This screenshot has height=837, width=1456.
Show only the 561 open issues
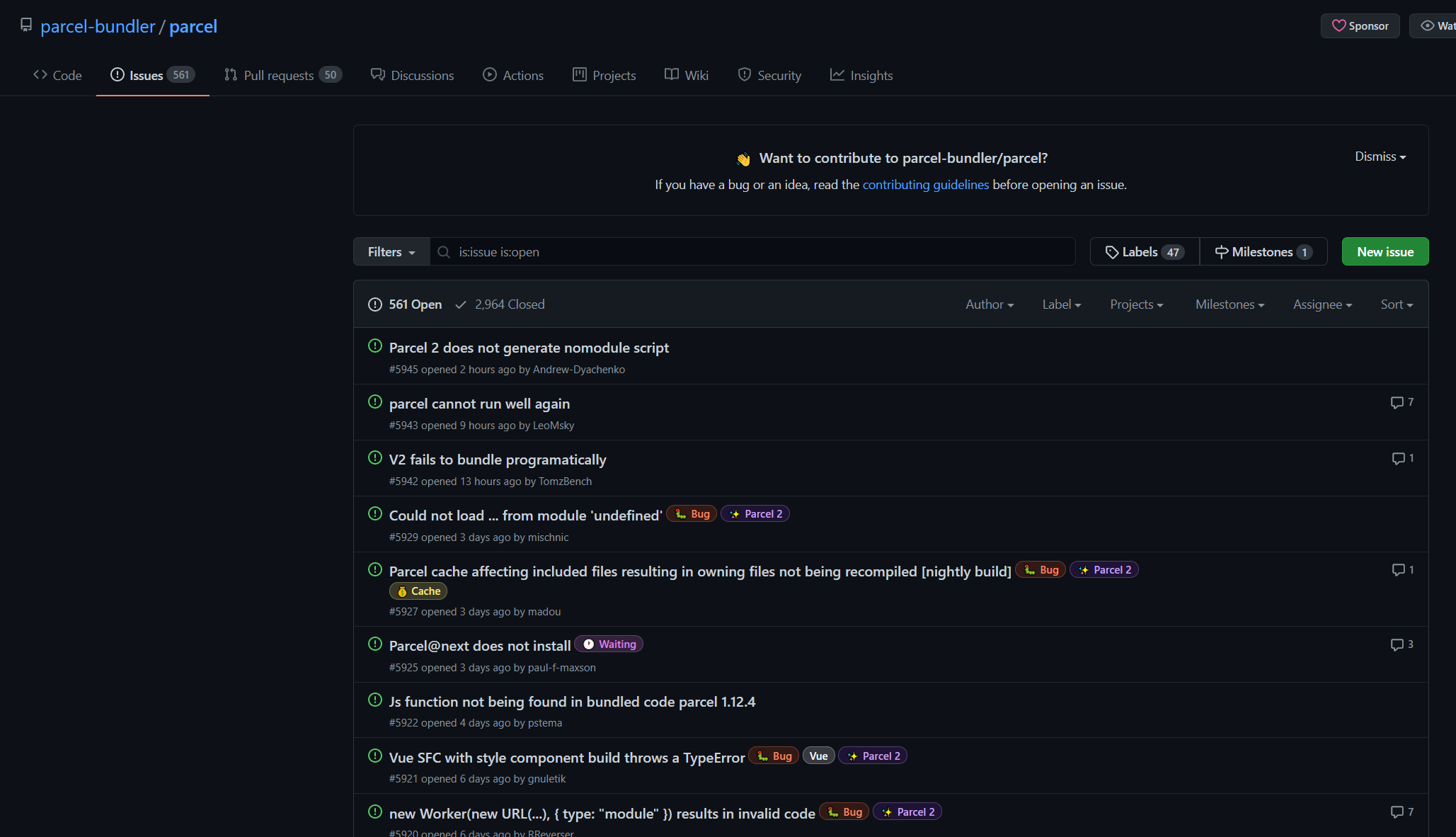click(x=415, y=304)
